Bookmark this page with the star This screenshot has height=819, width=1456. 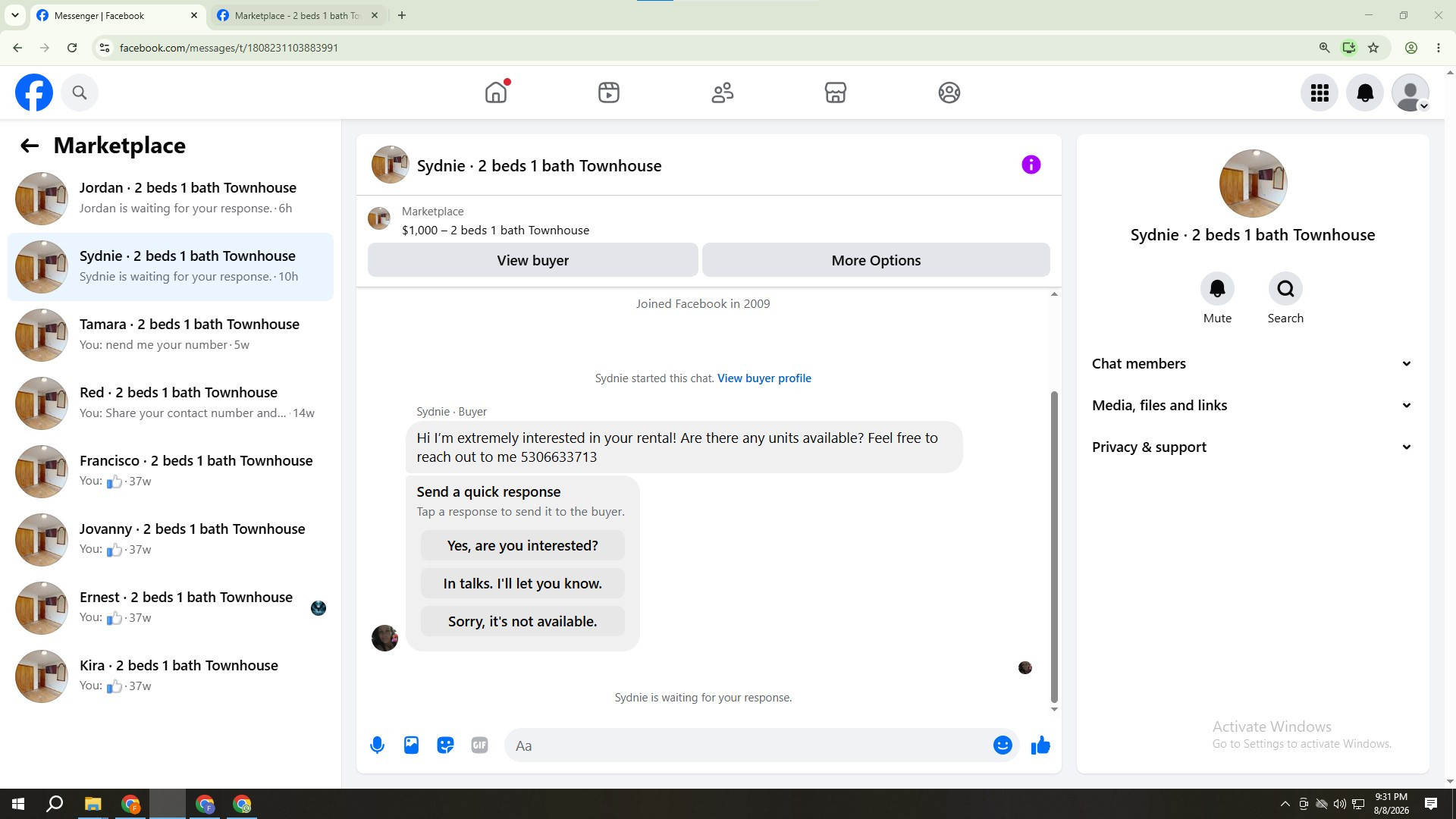tap(1373, 48)
